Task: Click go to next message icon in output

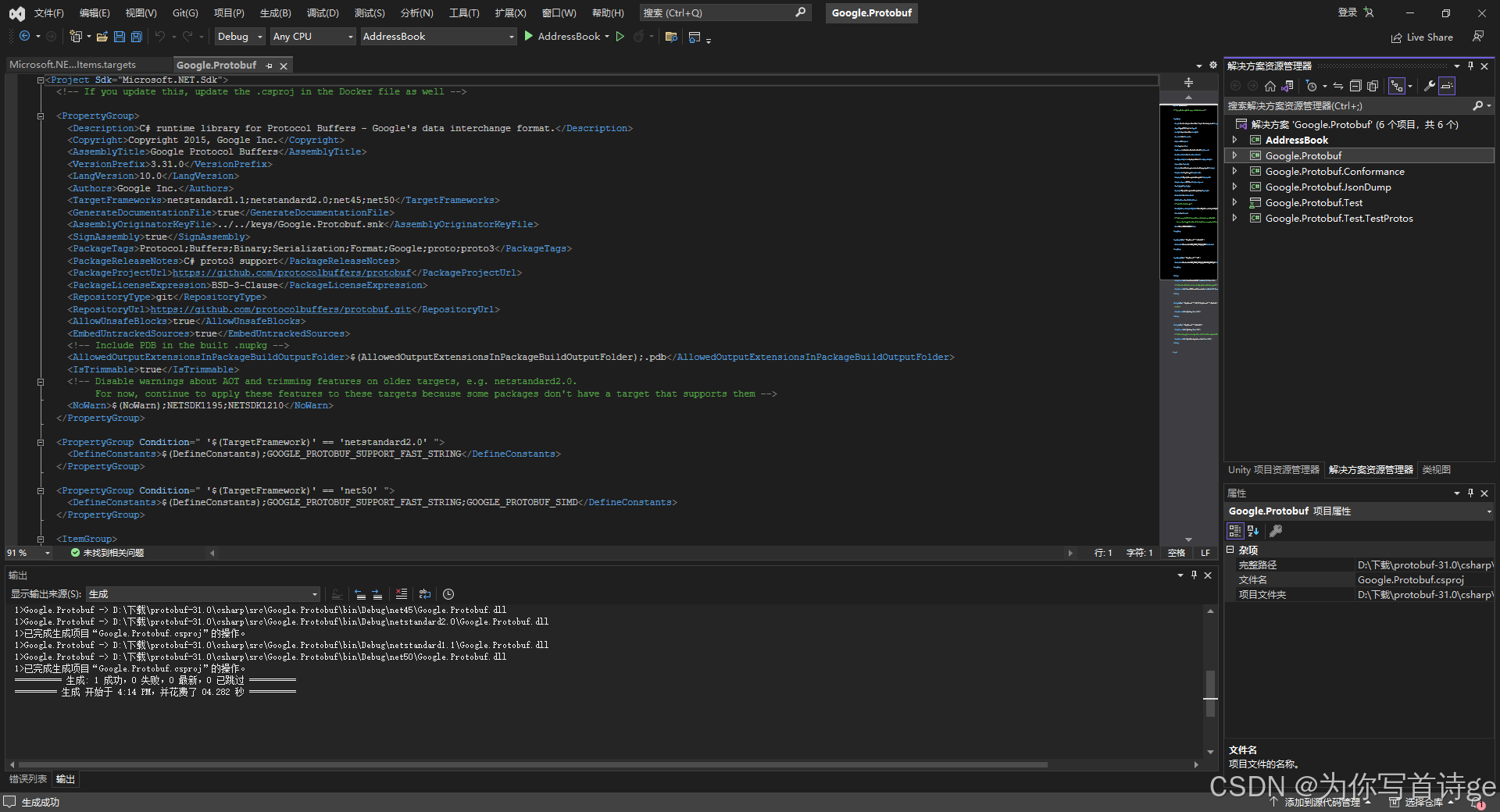Action: pos(377,594)
